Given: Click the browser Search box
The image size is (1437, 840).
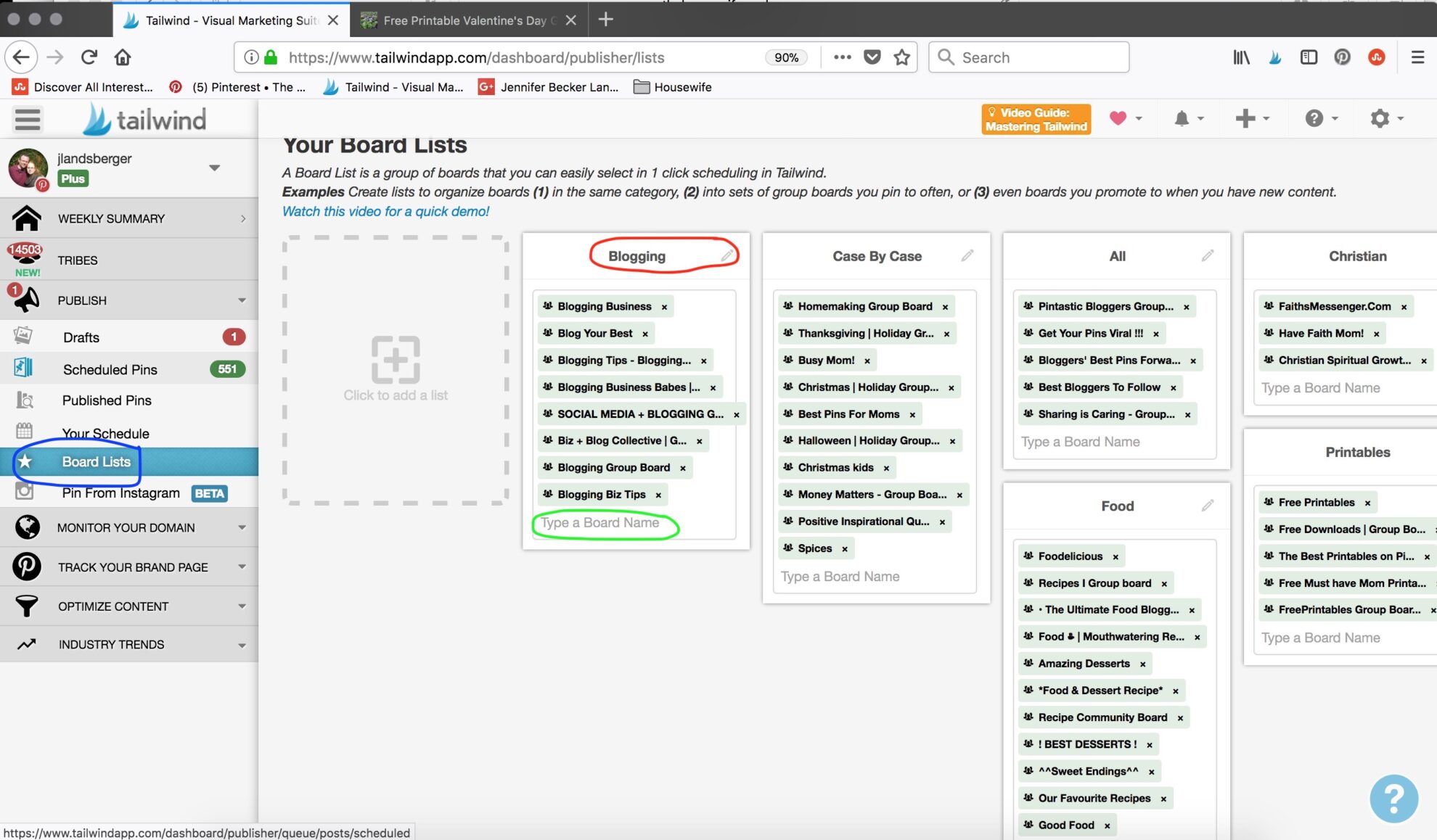Looking at the screenshot, I should pos(1028,57).
